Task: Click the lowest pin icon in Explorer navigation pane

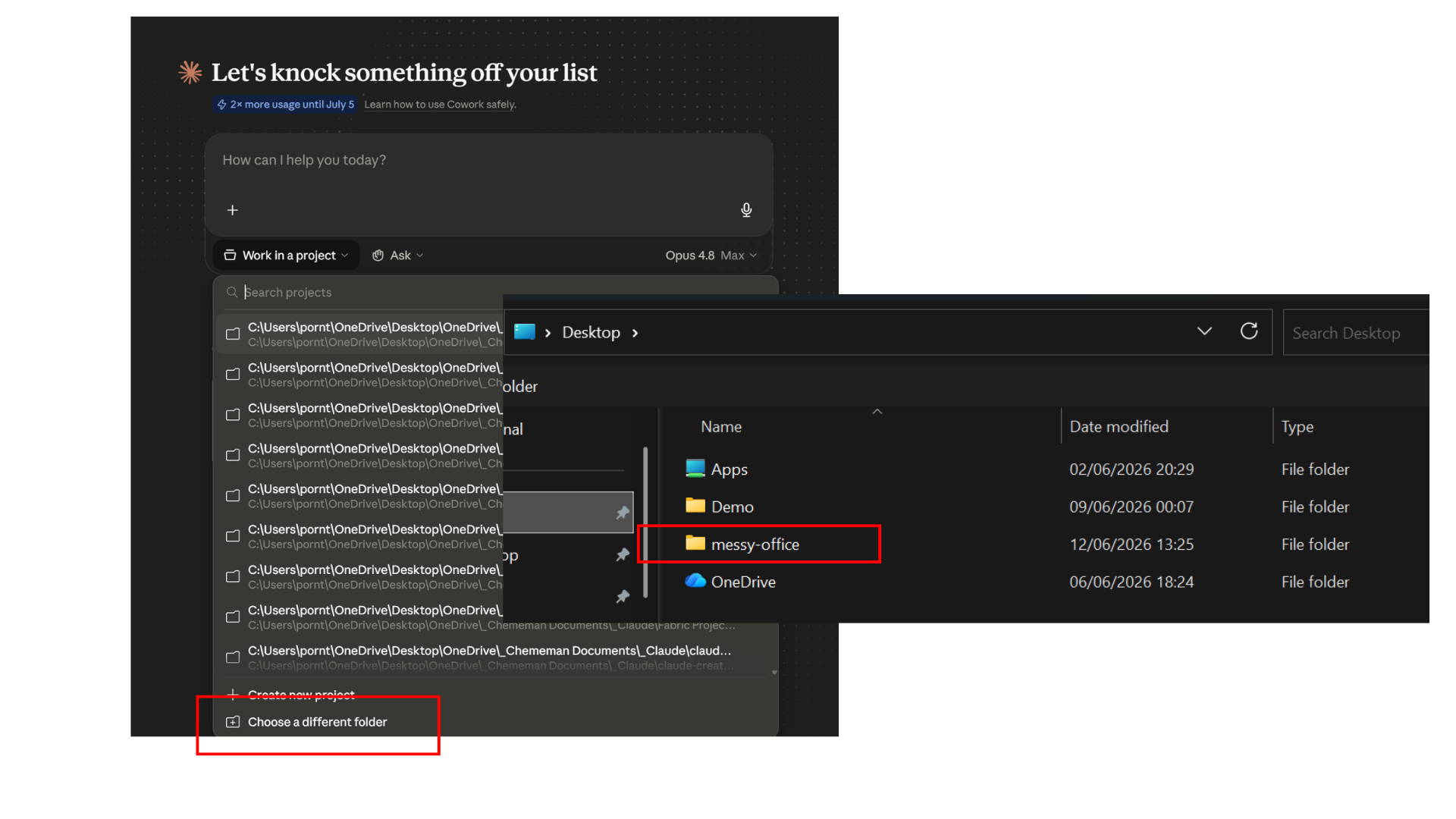Action: click(x=623, y=597)
